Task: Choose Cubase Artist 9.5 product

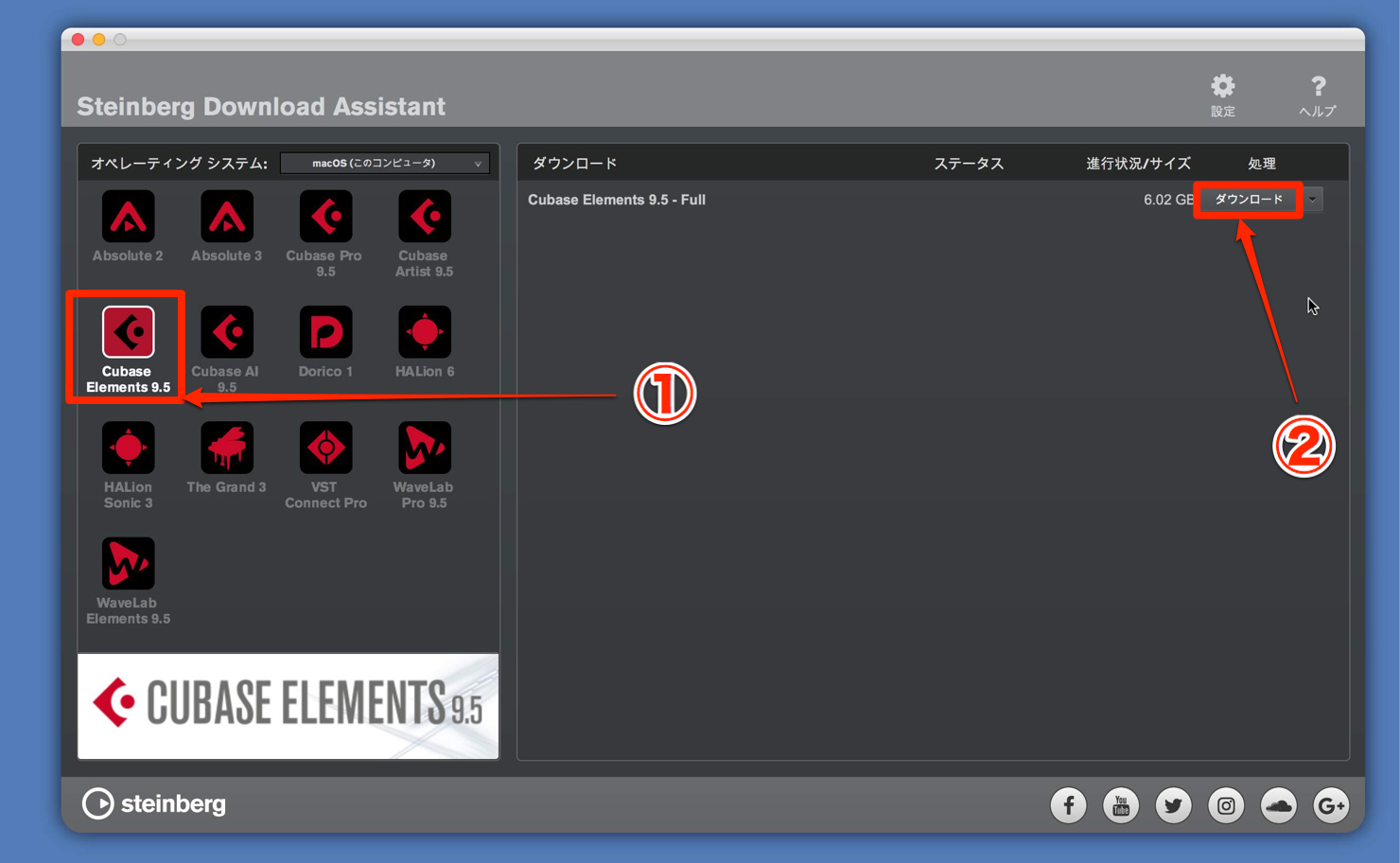Action: click(424, 217)
